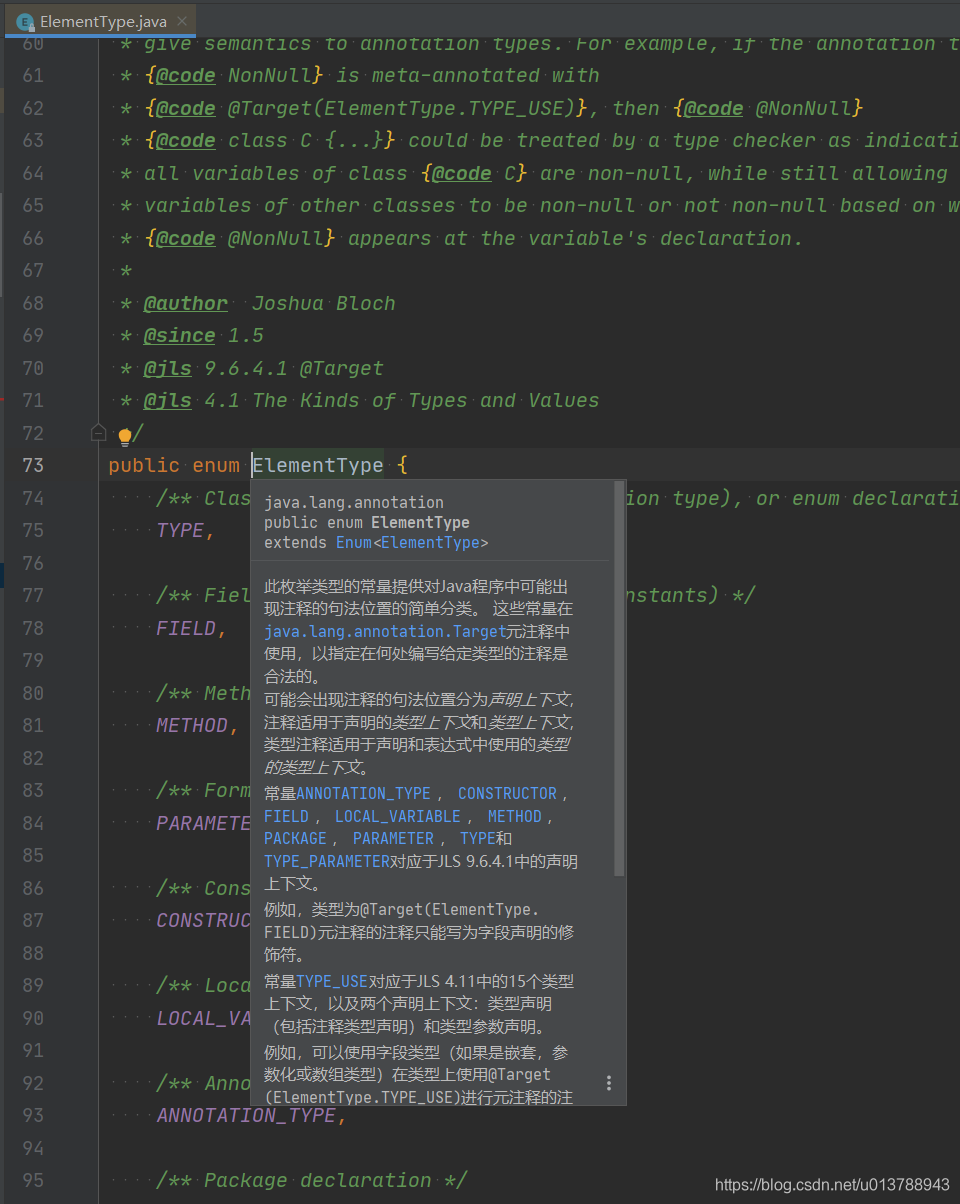This screenshot has height=1204, width=960.
Task: Click the @author tag on line 68
Action: coord(186,303)
